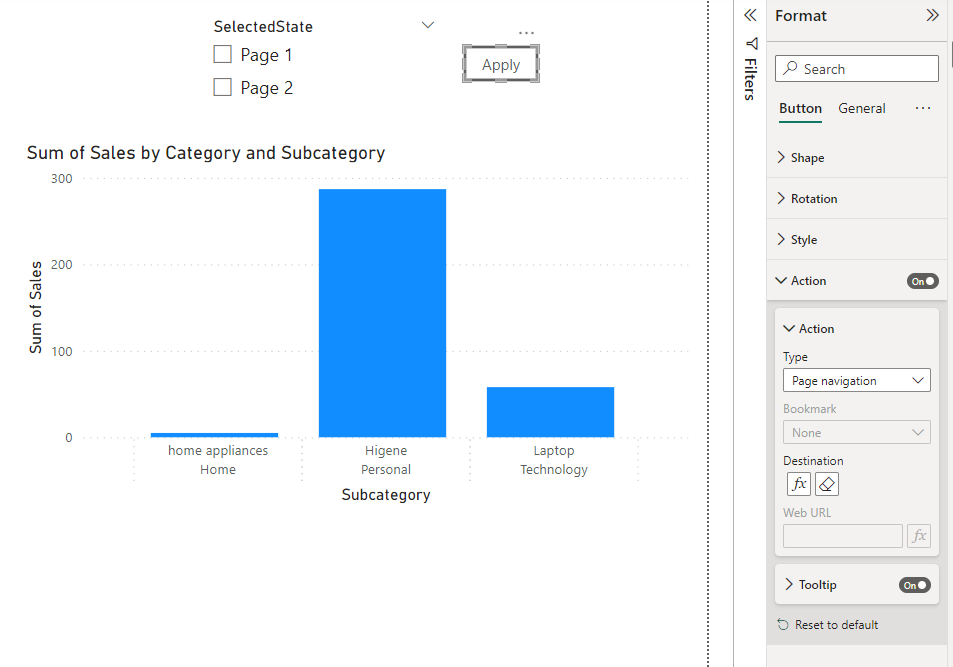This screenshot has height=667, width=953.
Task: Click the Apply button on the canvas
Action: (501, 64)
